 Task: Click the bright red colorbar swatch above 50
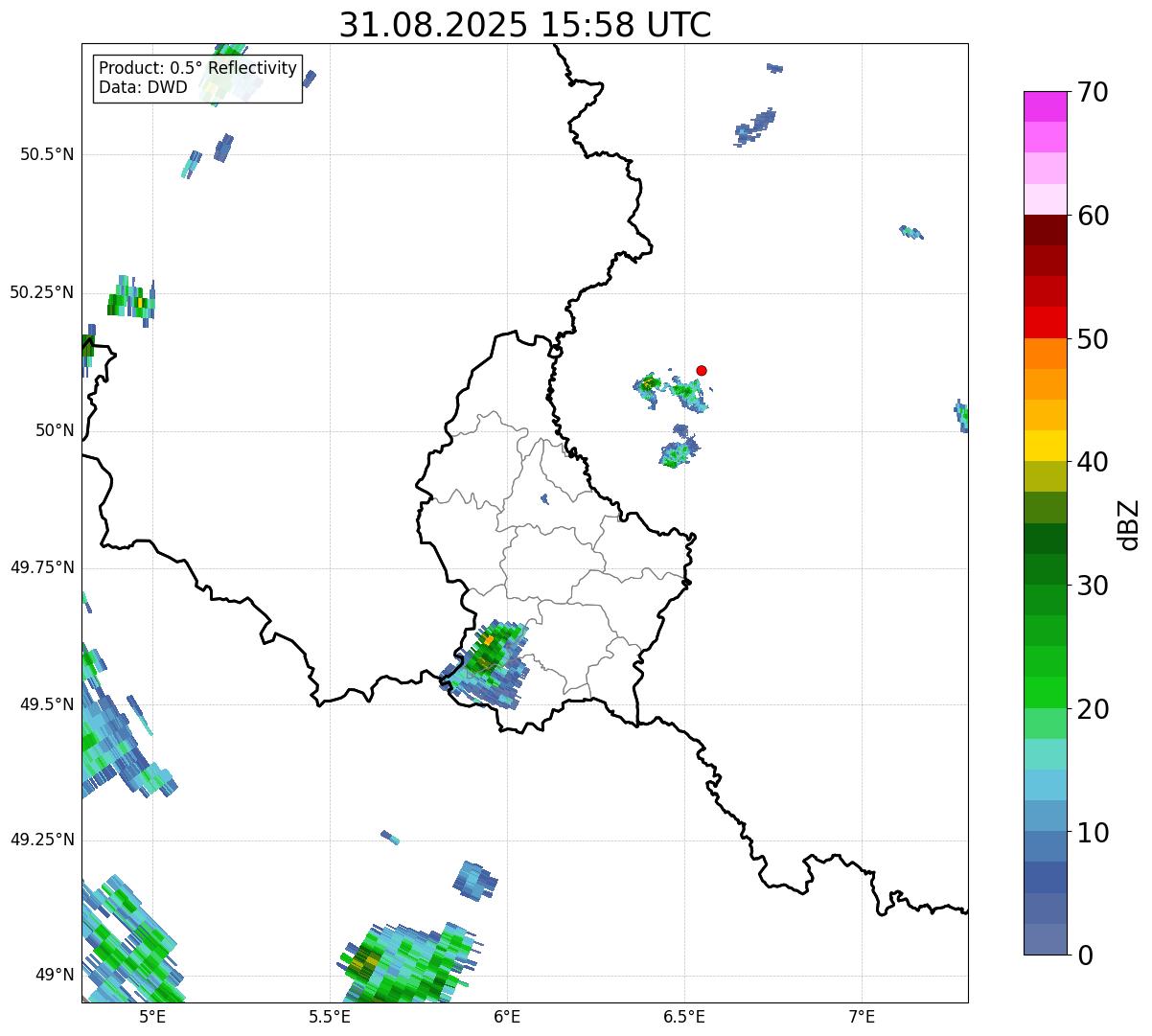coord(1046,323)
